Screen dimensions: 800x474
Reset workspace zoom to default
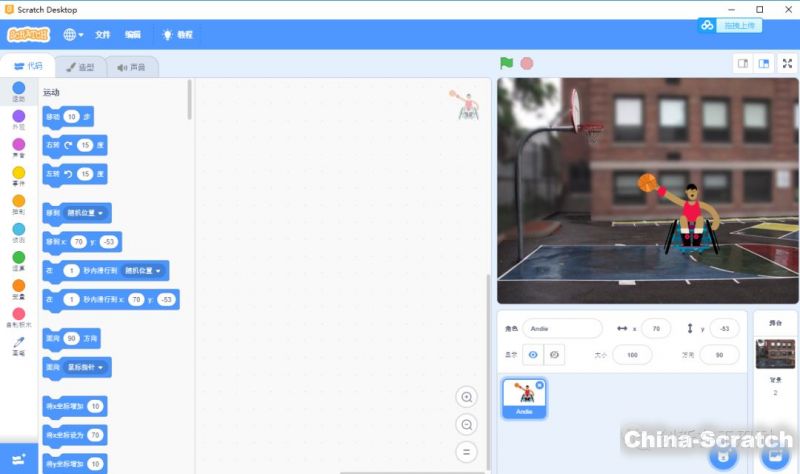[x=466, y=451]
